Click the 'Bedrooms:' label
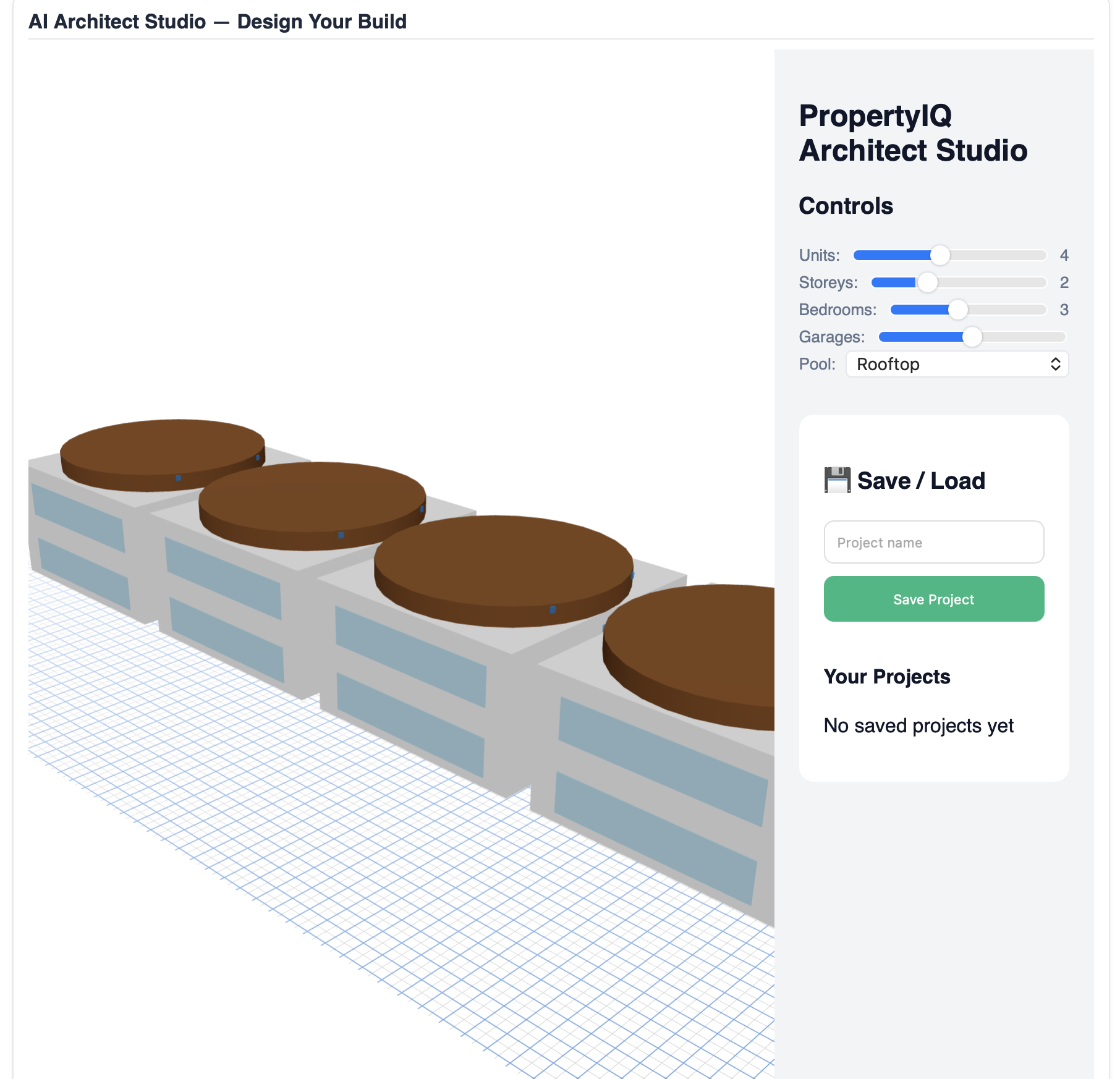The height and width of the screenshot is (1079, 1120). [x=838, y=310]
